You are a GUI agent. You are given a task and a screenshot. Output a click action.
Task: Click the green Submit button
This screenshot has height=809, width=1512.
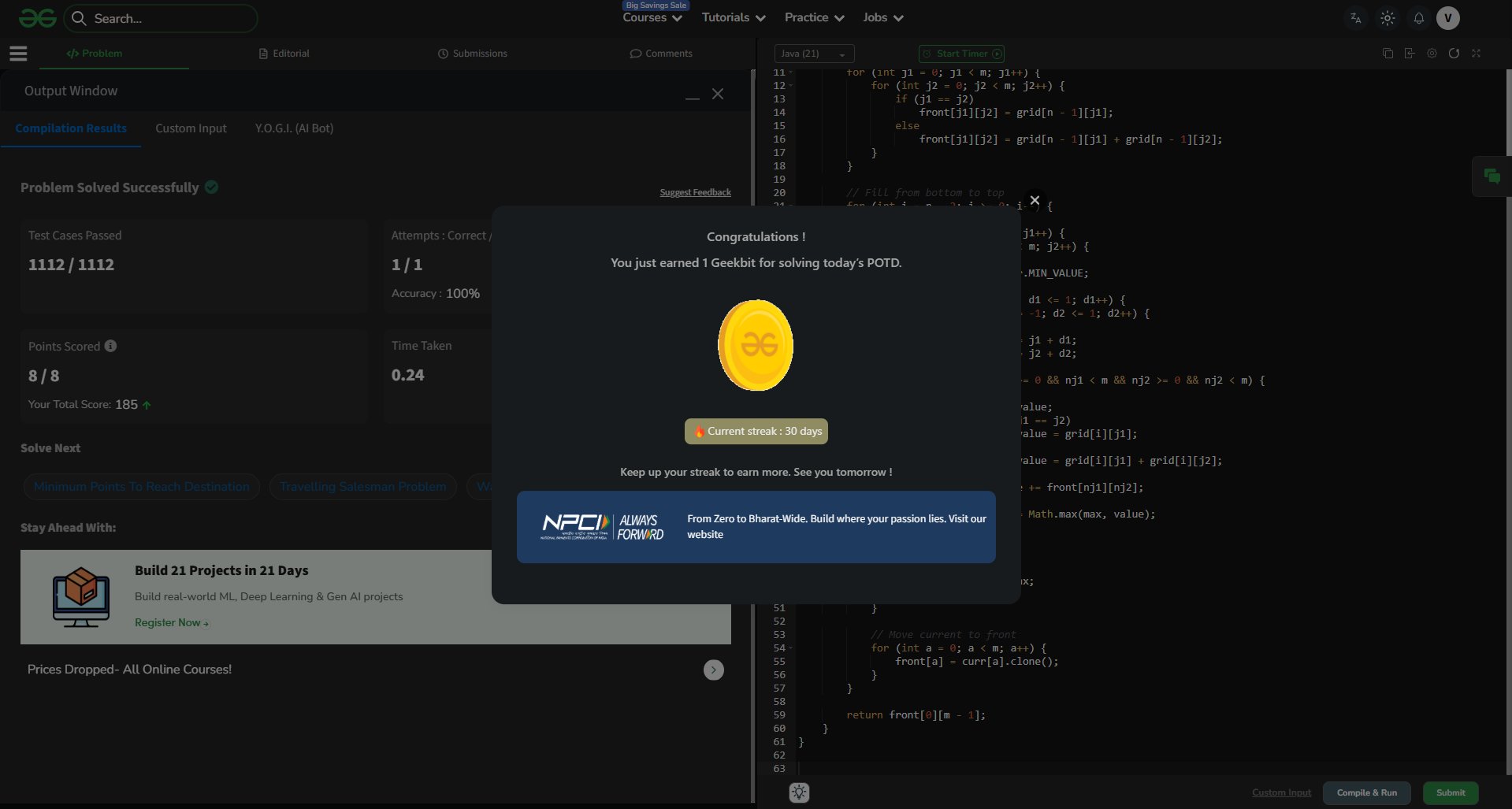pyautogui.click(x=1450, y=792)
